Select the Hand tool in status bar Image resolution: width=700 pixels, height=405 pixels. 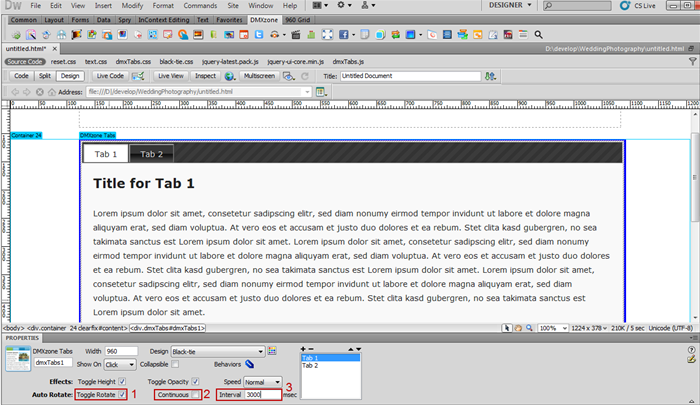[x=519, y=328]
